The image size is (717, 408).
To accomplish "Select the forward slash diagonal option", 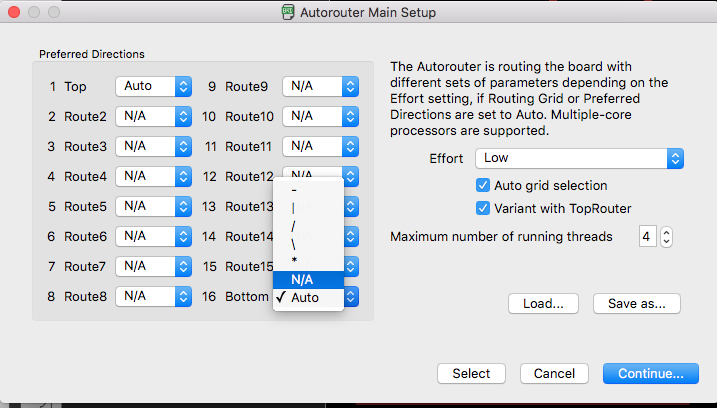I will pyautogui.click(x=308, y=226).
